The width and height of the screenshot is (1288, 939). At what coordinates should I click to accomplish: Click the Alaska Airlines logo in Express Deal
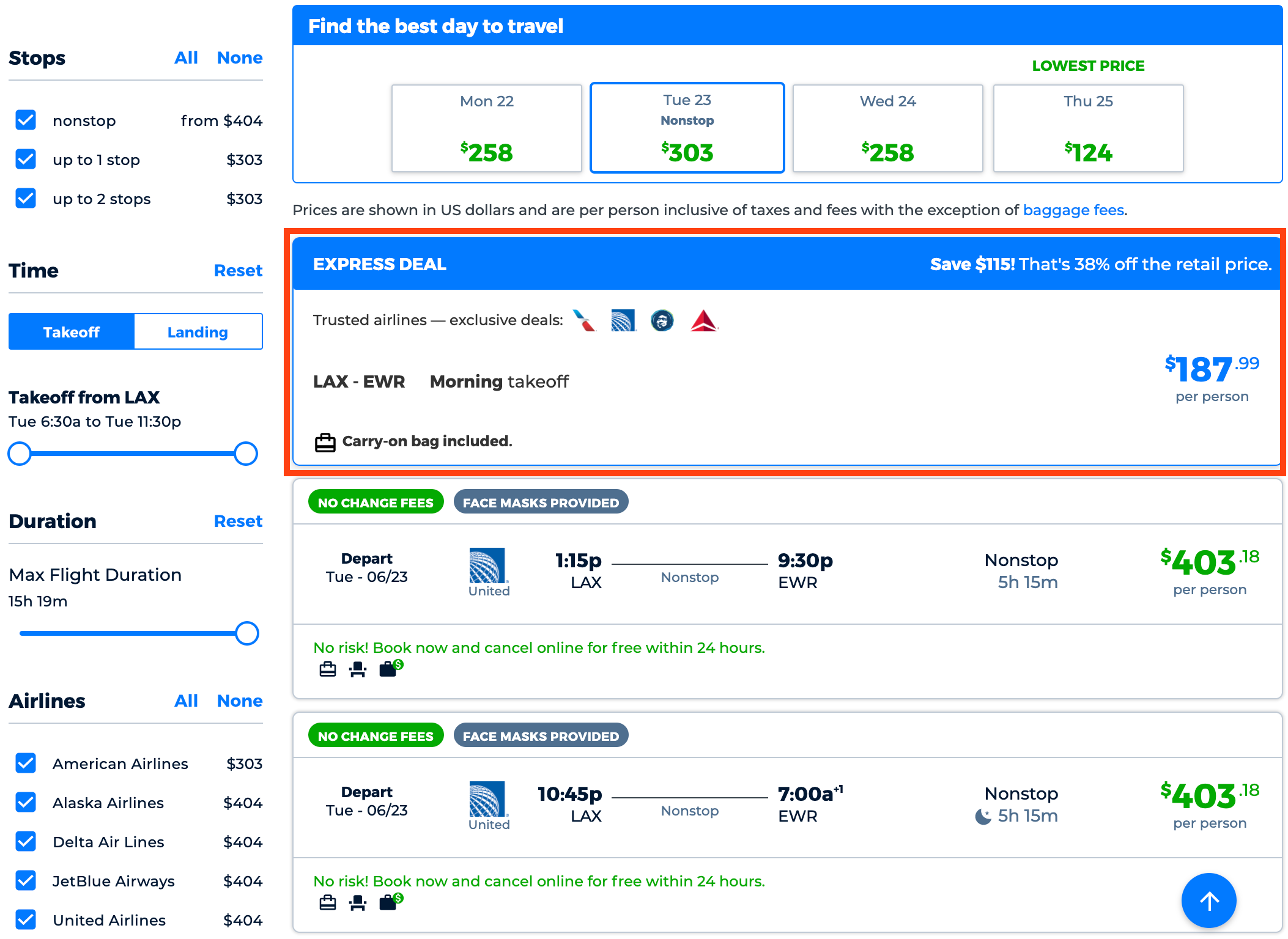[x=662, y=320]
